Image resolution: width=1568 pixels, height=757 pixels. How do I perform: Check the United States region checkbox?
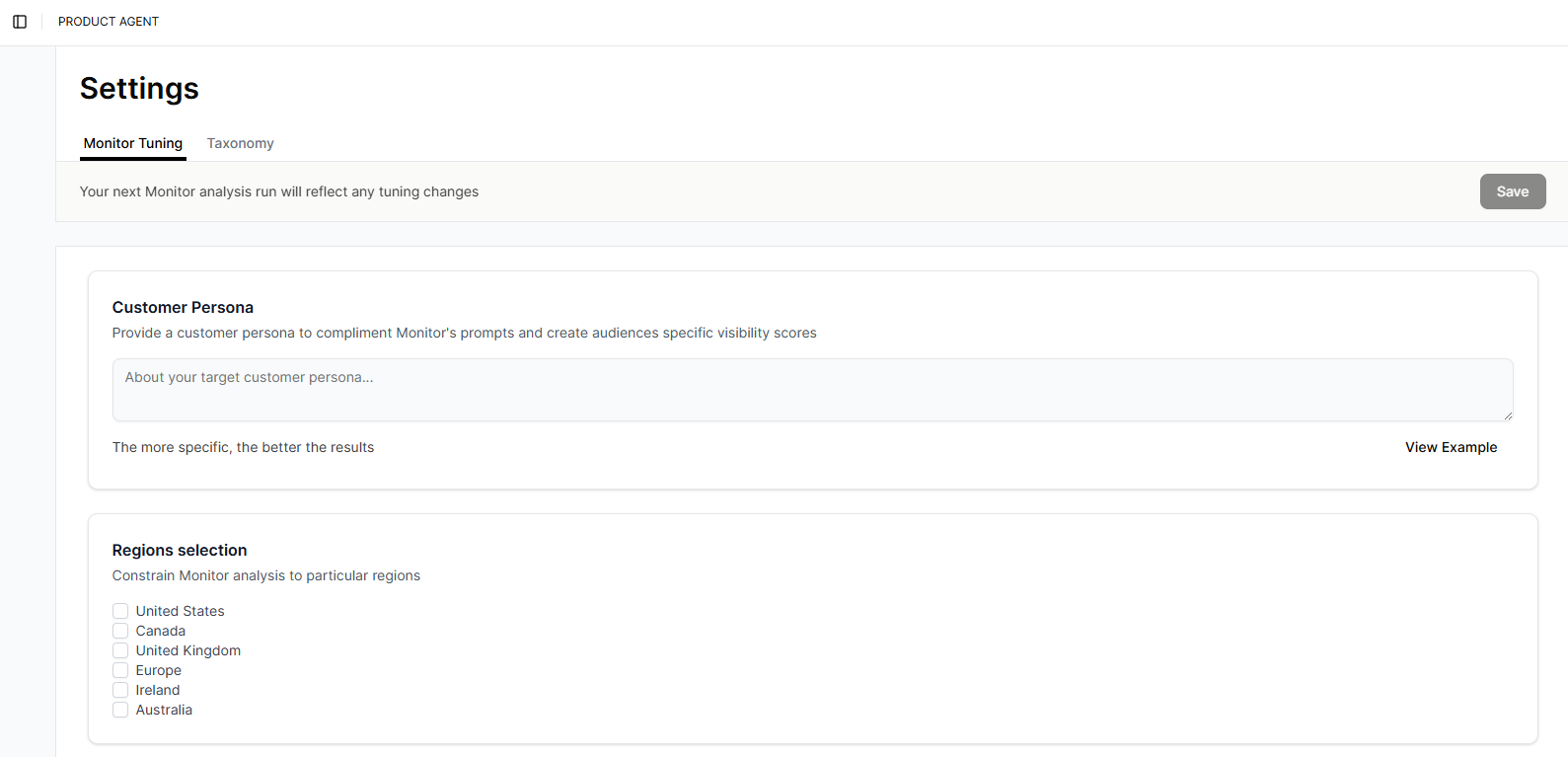[120, 611]
